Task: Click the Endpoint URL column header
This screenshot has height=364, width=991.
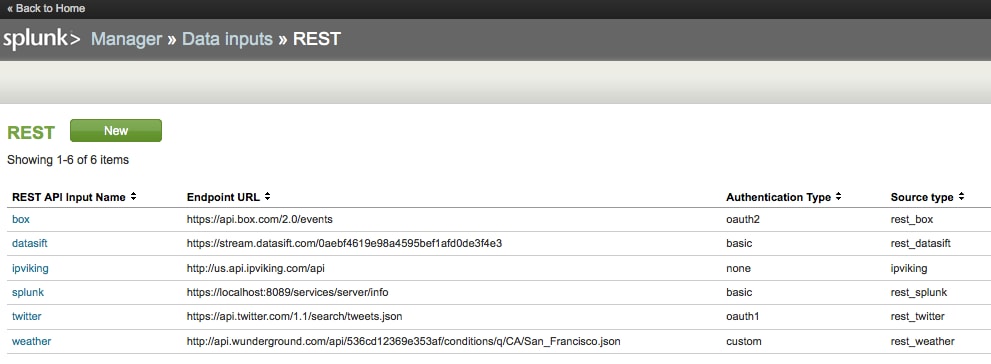Action: tap(223, 197)
